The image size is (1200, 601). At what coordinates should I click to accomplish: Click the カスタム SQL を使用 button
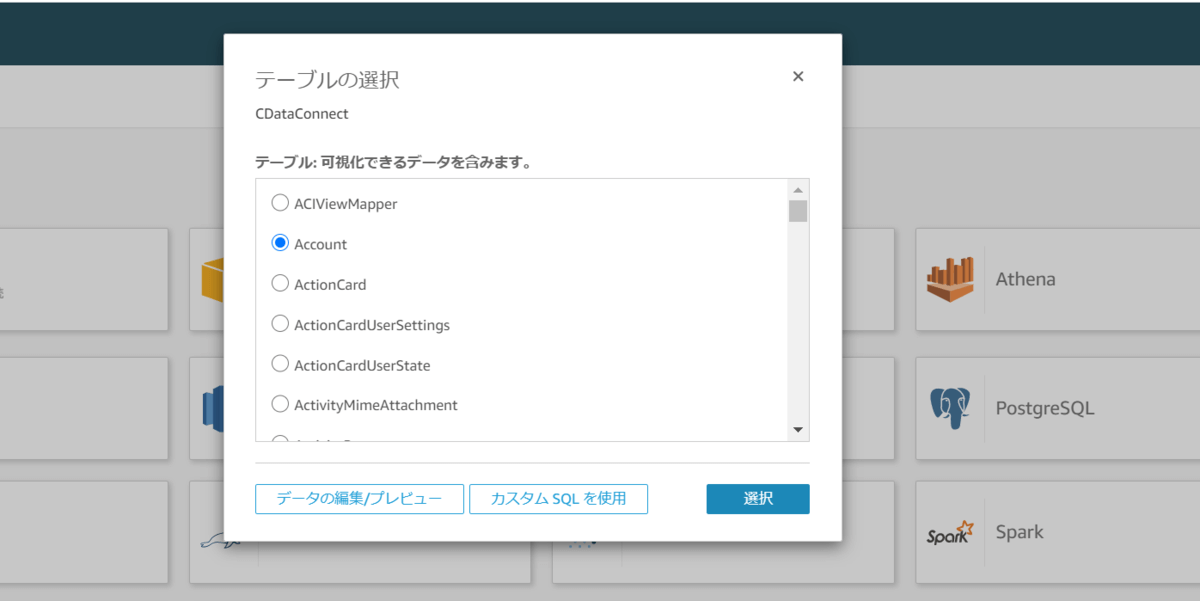pos(558,499)
